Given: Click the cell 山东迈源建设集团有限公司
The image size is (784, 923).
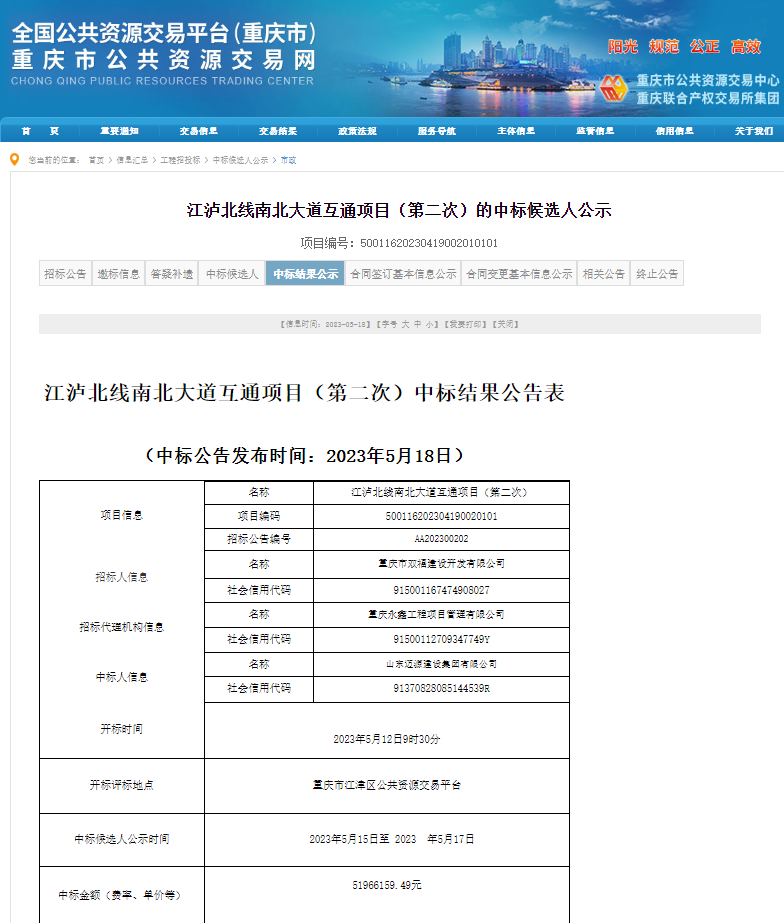Looking at the screenshot, I should click(441, 664).
